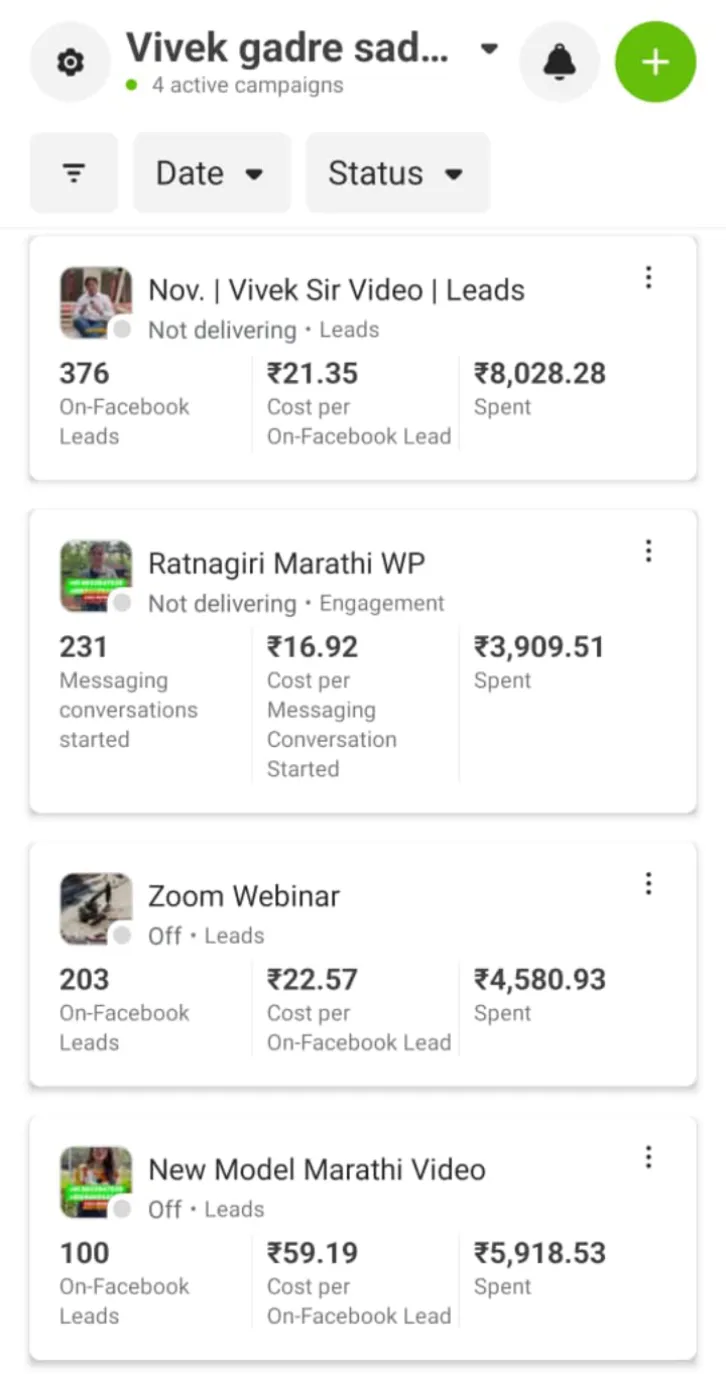The width and height of the screenshot is (726, 1374).
Task: Open the filter lines icon button
Action: [x=74, y=173]
